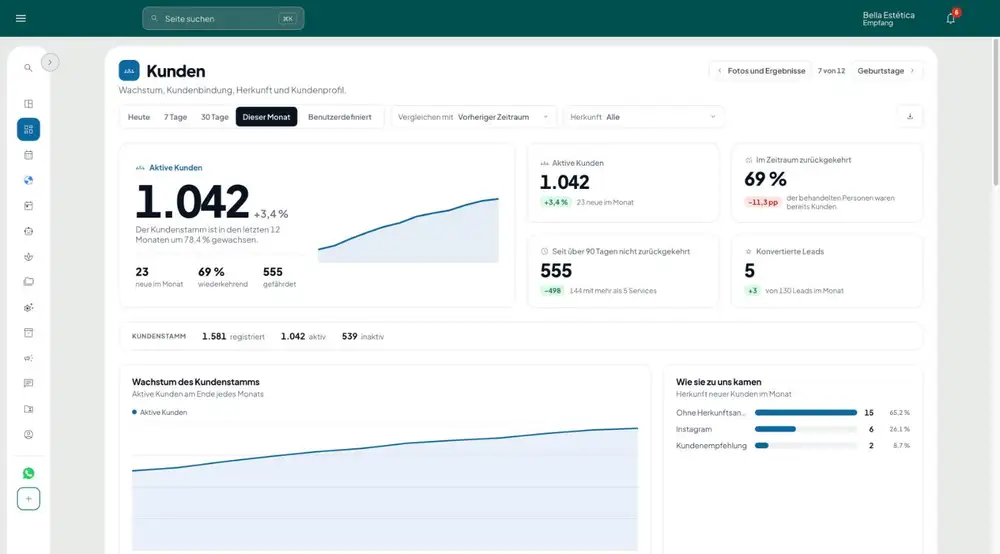Click the folder with star icon in sidebar
This screenshot has width=1000, height=554.
[x=28, y=409]
